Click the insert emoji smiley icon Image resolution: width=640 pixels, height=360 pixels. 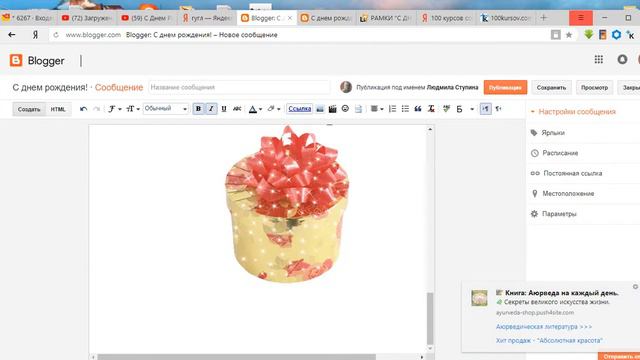pyautogui.click(x=345, y=109)
